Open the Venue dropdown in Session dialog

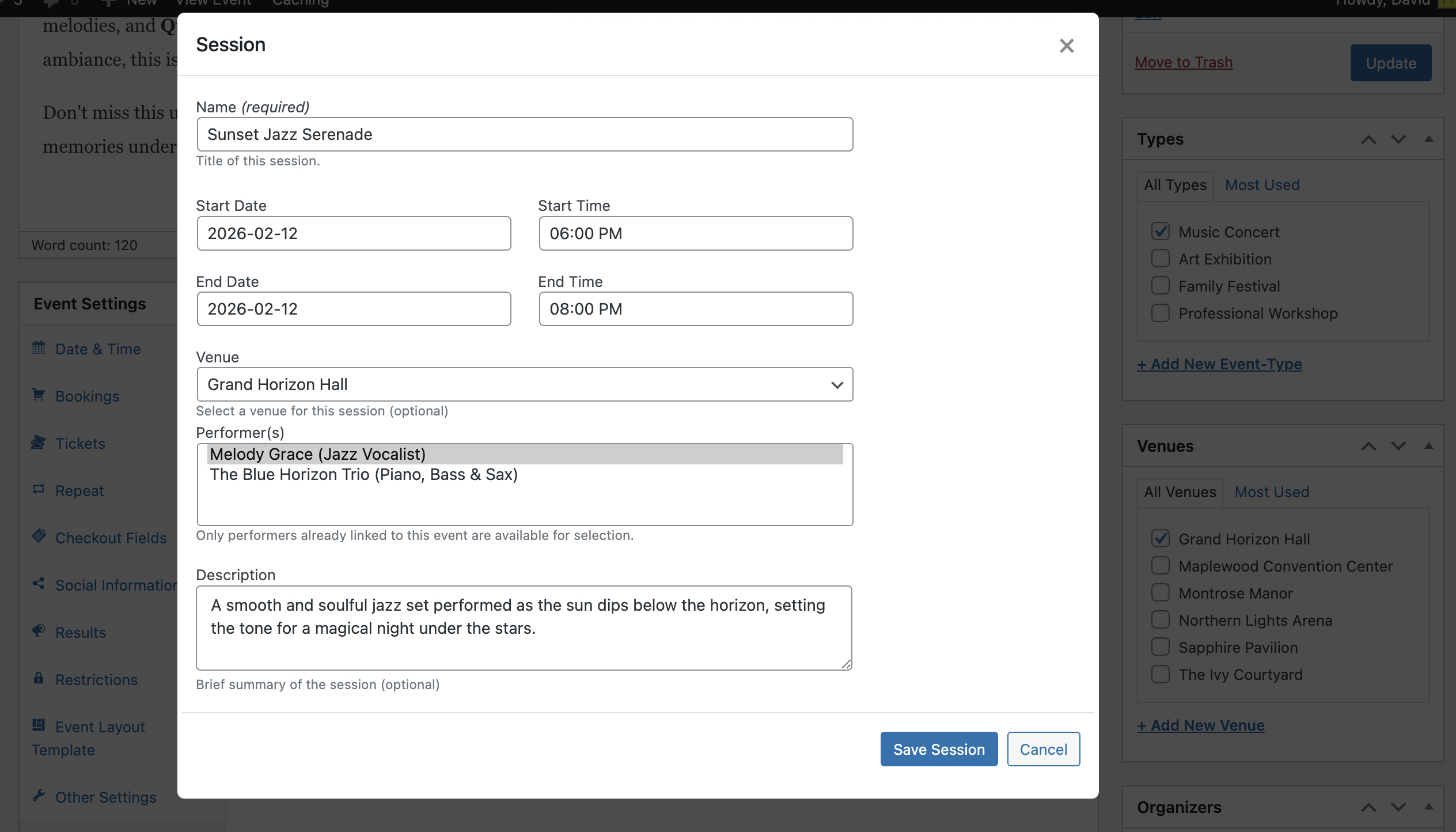[x=524, y=384]
